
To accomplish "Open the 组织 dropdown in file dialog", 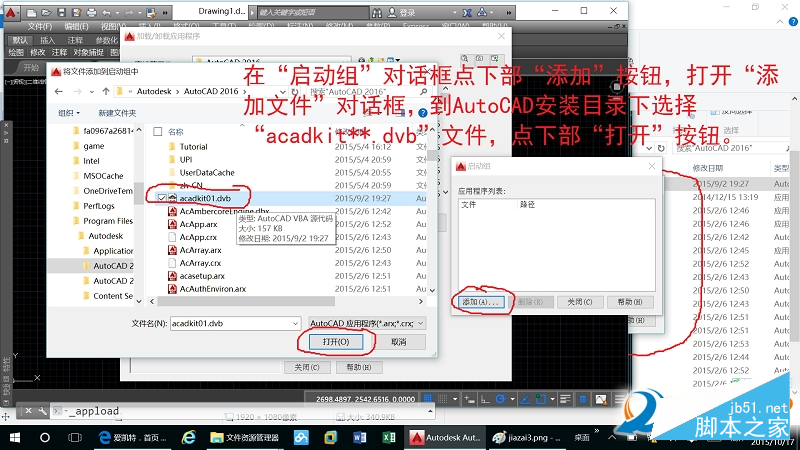I will click(69, 113).
